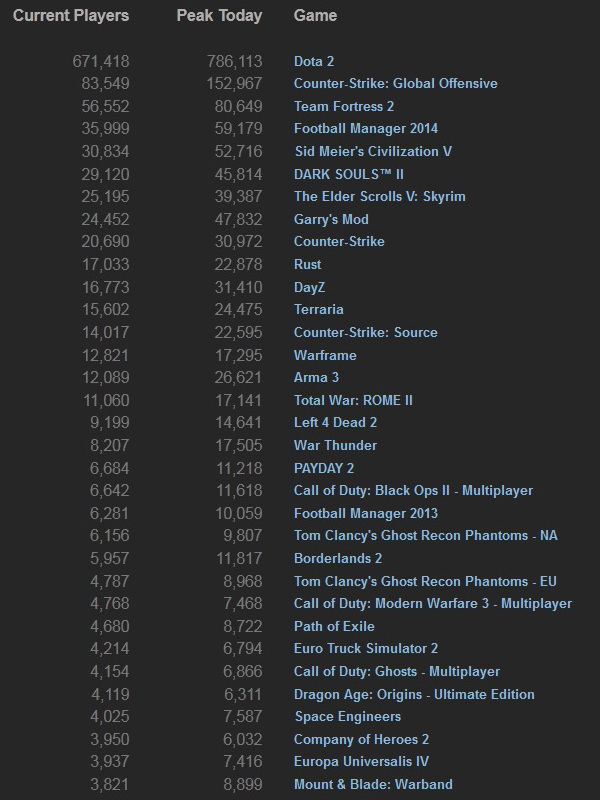Open the Dota 2 game link
The image size is (600, 800).
coord(314,61)
